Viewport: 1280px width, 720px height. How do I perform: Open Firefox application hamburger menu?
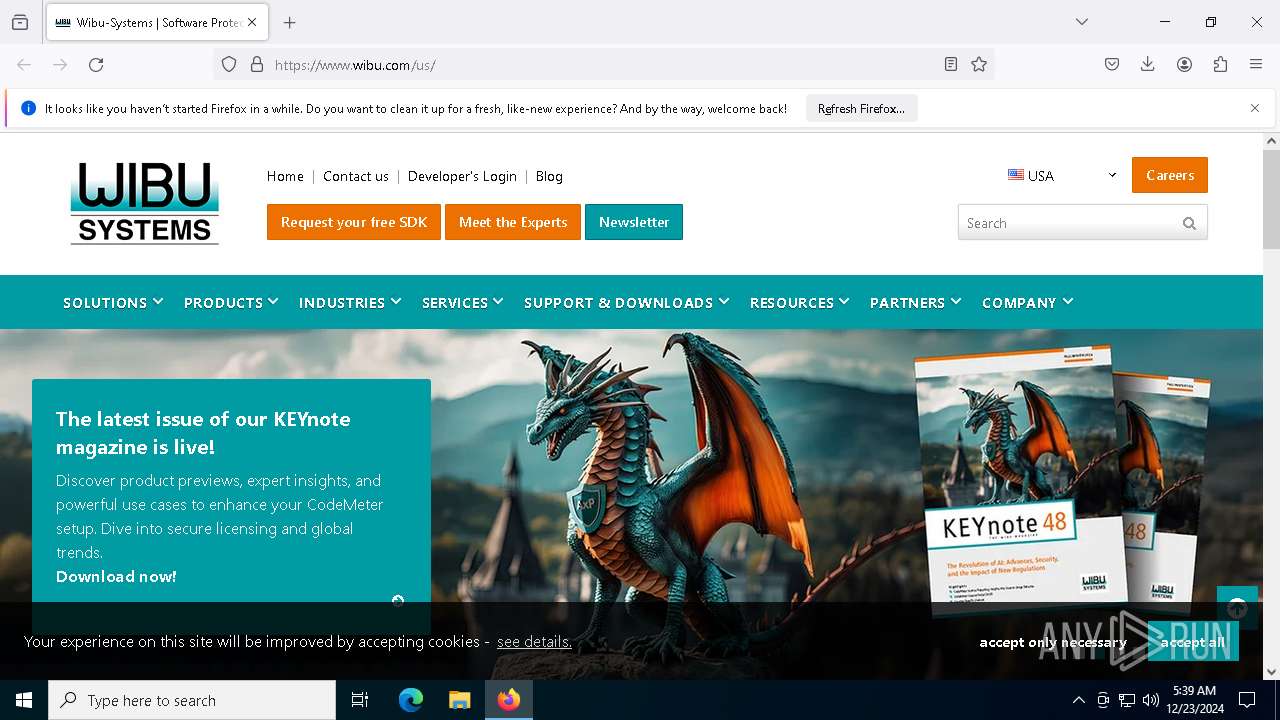(1256, 64)
